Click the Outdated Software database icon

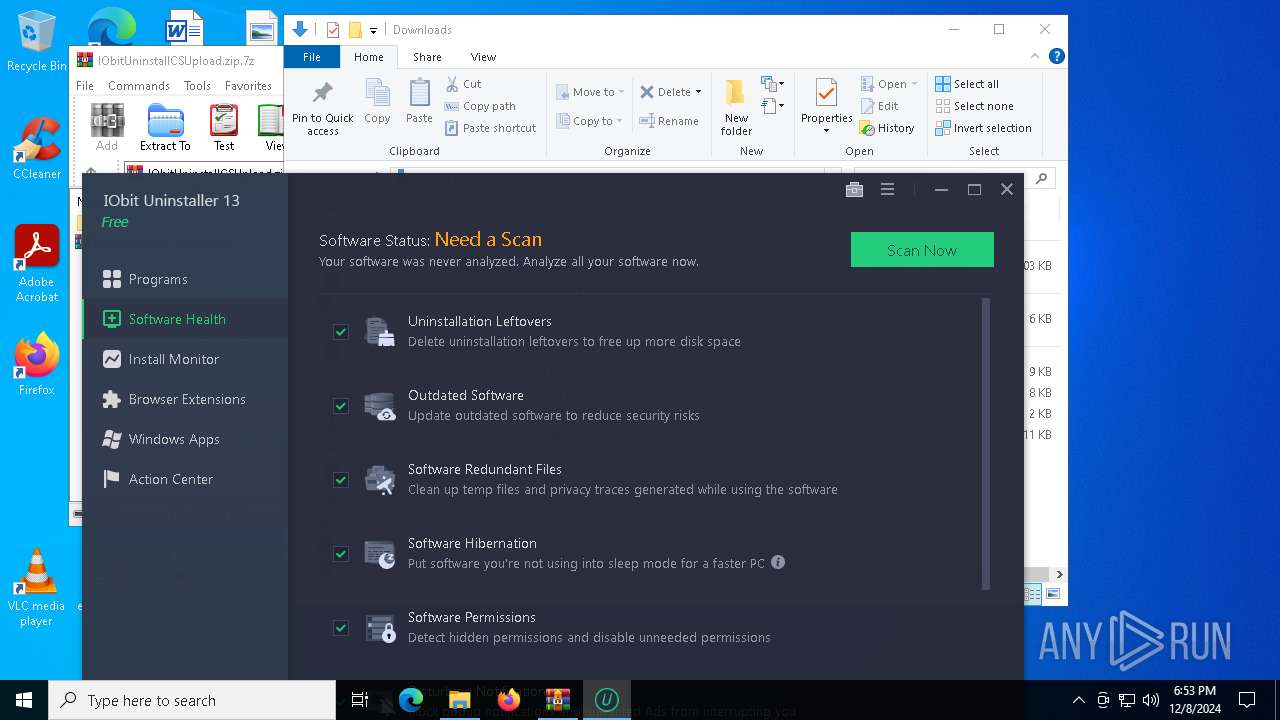click(x=379, y=405)
